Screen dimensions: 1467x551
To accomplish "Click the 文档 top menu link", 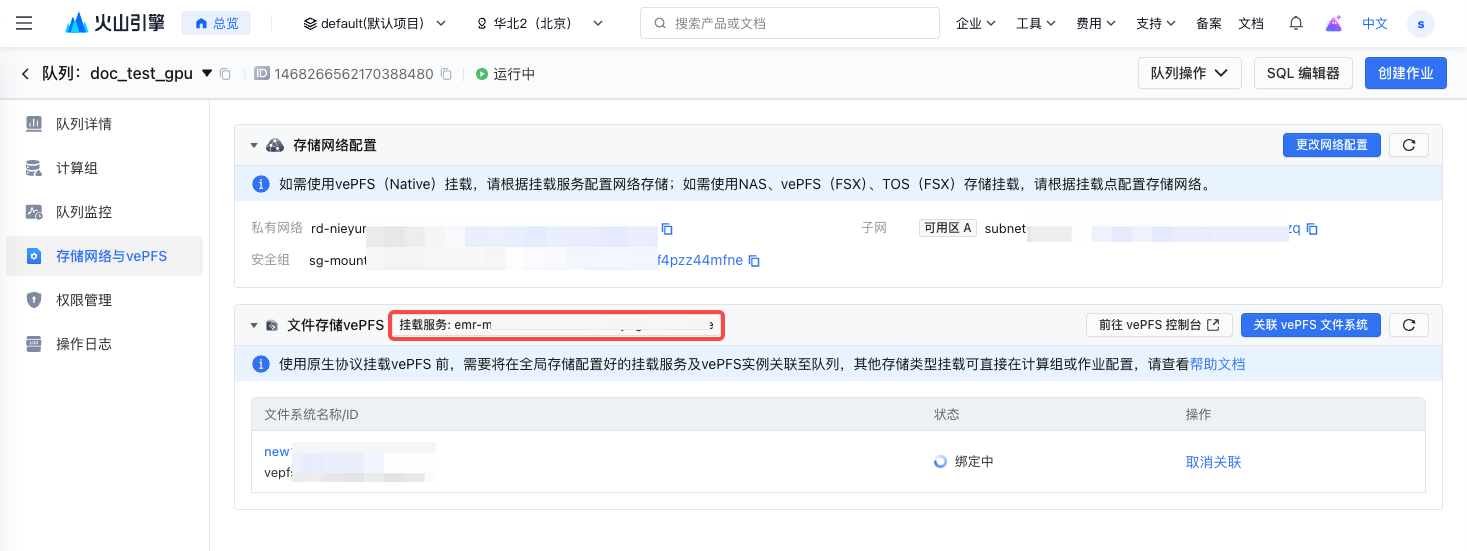I will click(1251, 23).
